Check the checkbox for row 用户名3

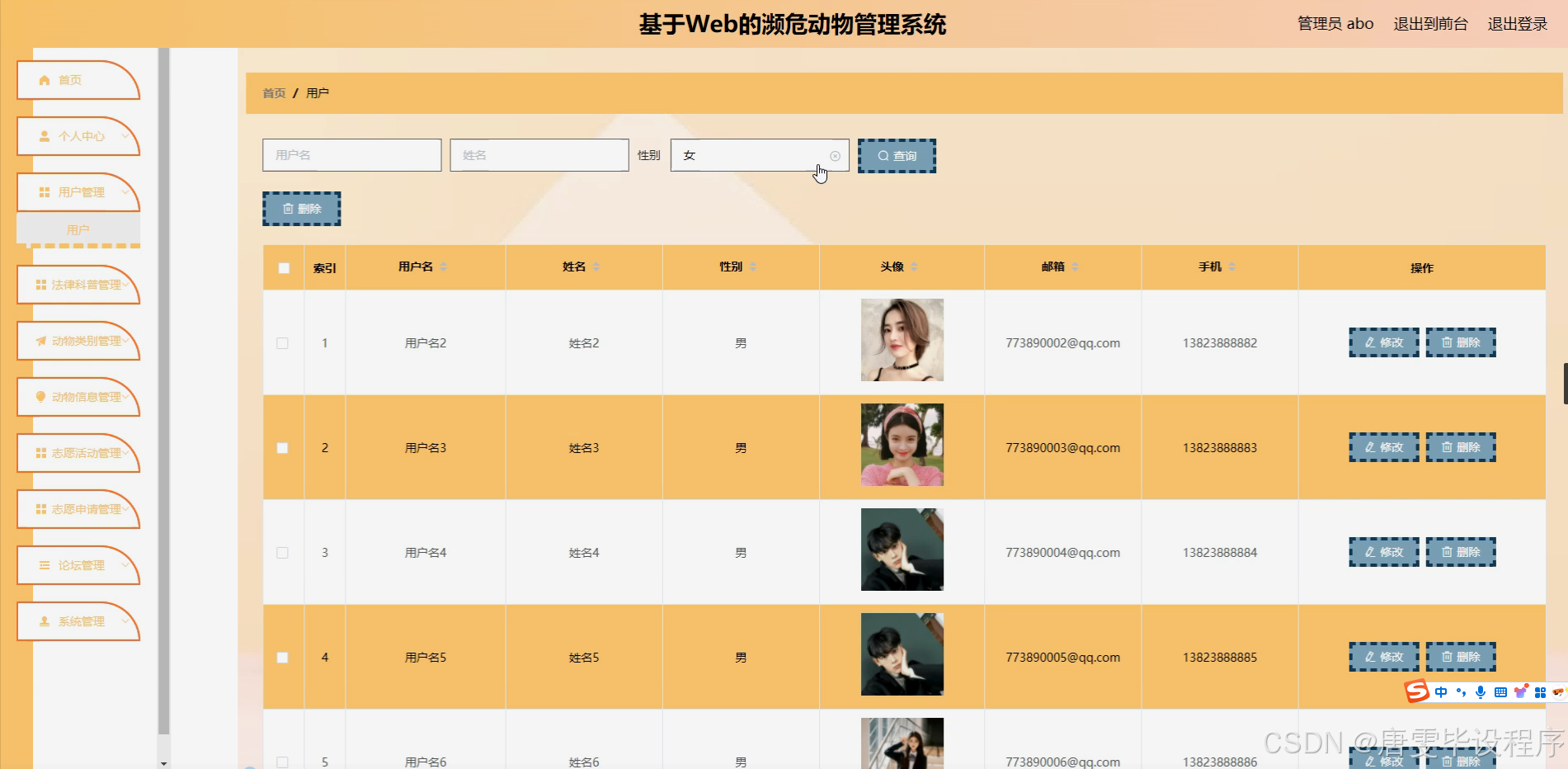click(282, 448)
